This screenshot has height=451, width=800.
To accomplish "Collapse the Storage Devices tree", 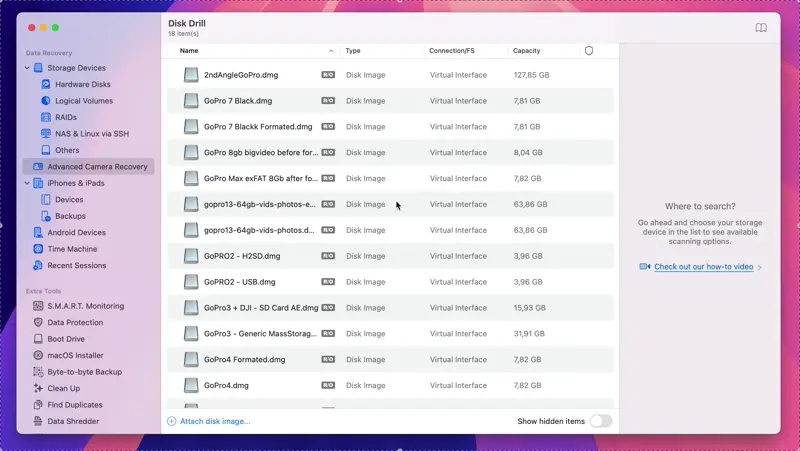I will 27,68.
